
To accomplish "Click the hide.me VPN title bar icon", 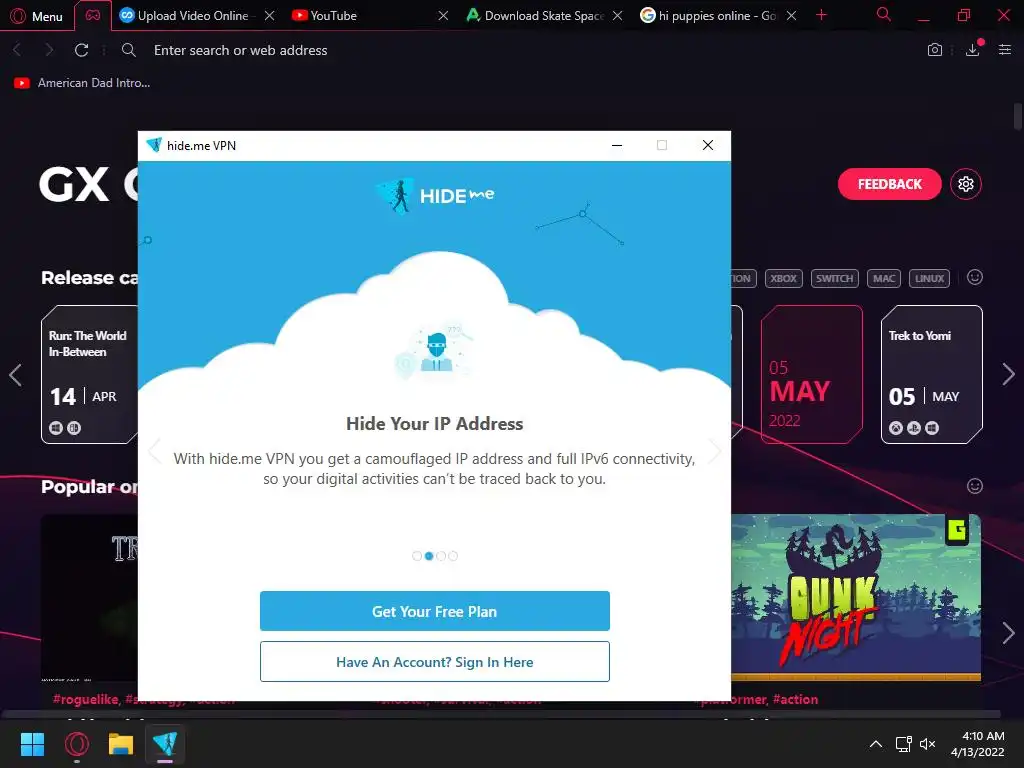I will pos(154,145).
